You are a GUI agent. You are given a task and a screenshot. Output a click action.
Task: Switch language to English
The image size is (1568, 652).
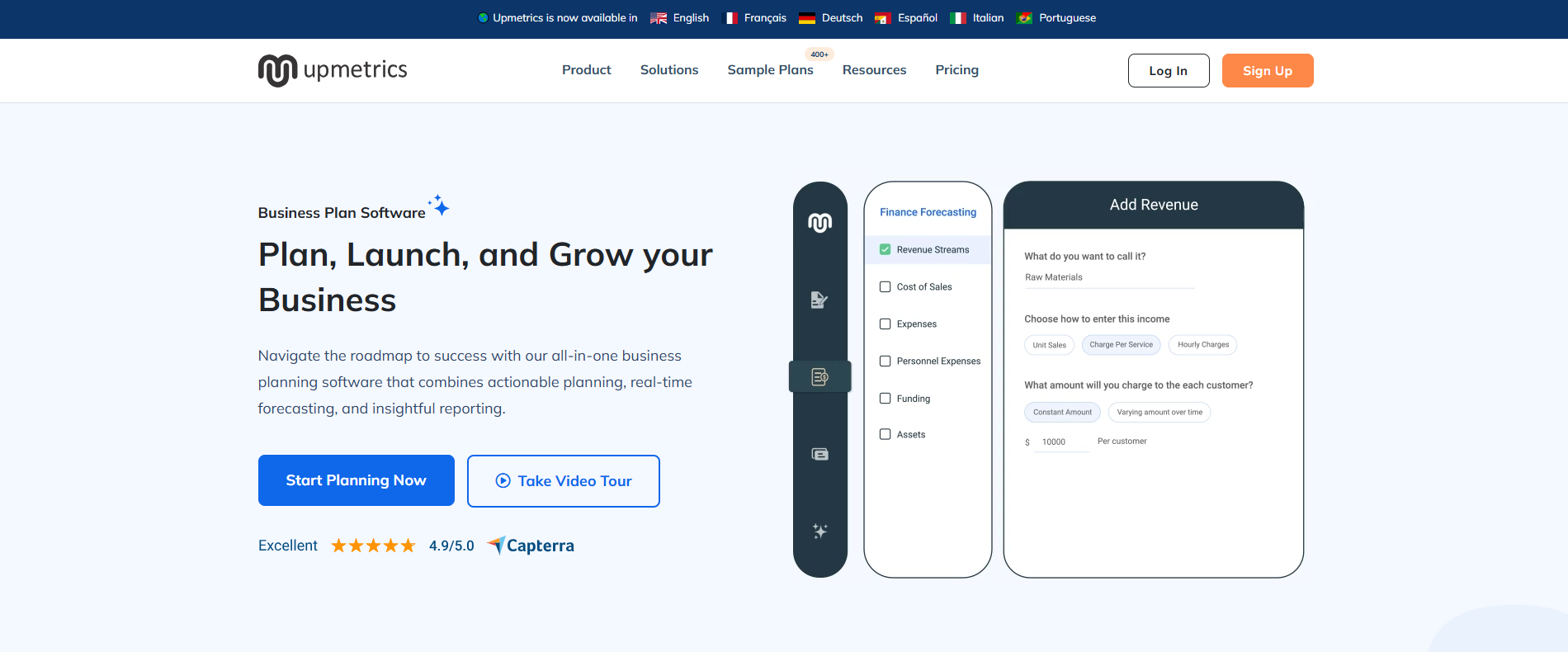click(x=691, y=18)
